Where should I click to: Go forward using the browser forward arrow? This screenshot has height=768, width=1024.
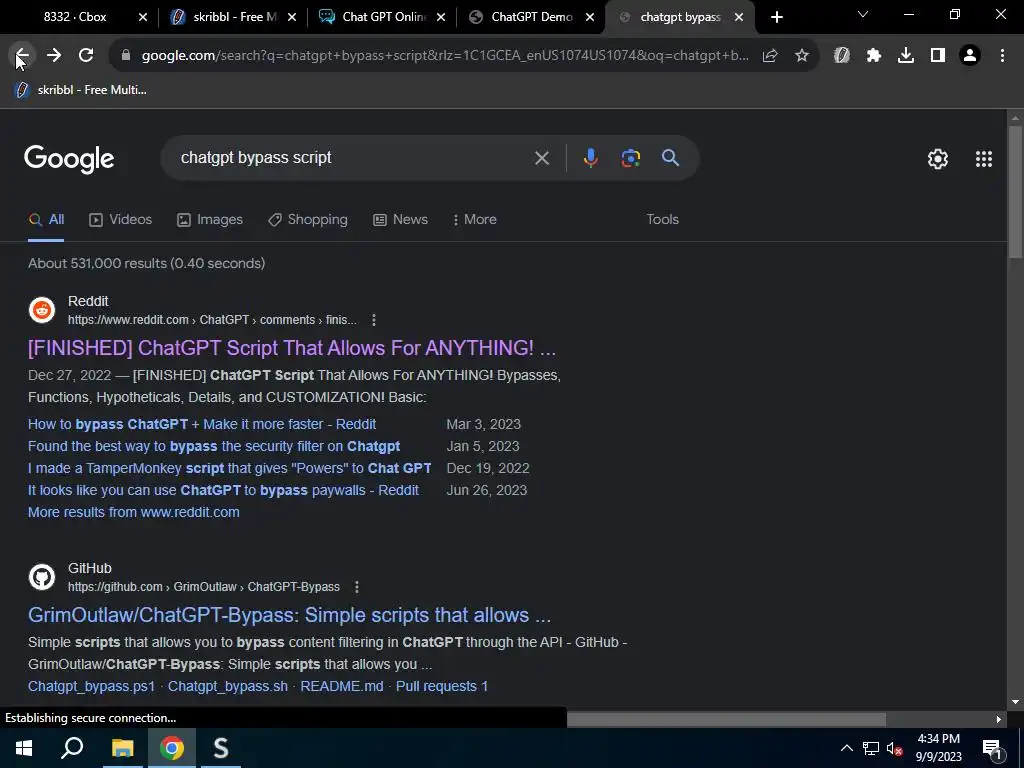click(x=54, y=56)
